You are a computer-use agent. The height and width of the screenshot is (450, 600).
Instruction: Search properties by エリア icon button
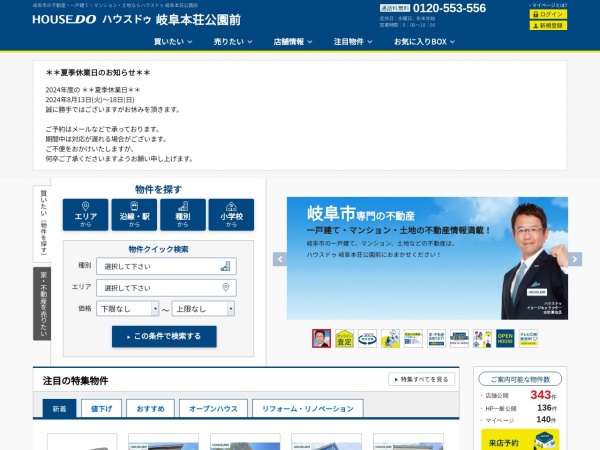(85, 215)
